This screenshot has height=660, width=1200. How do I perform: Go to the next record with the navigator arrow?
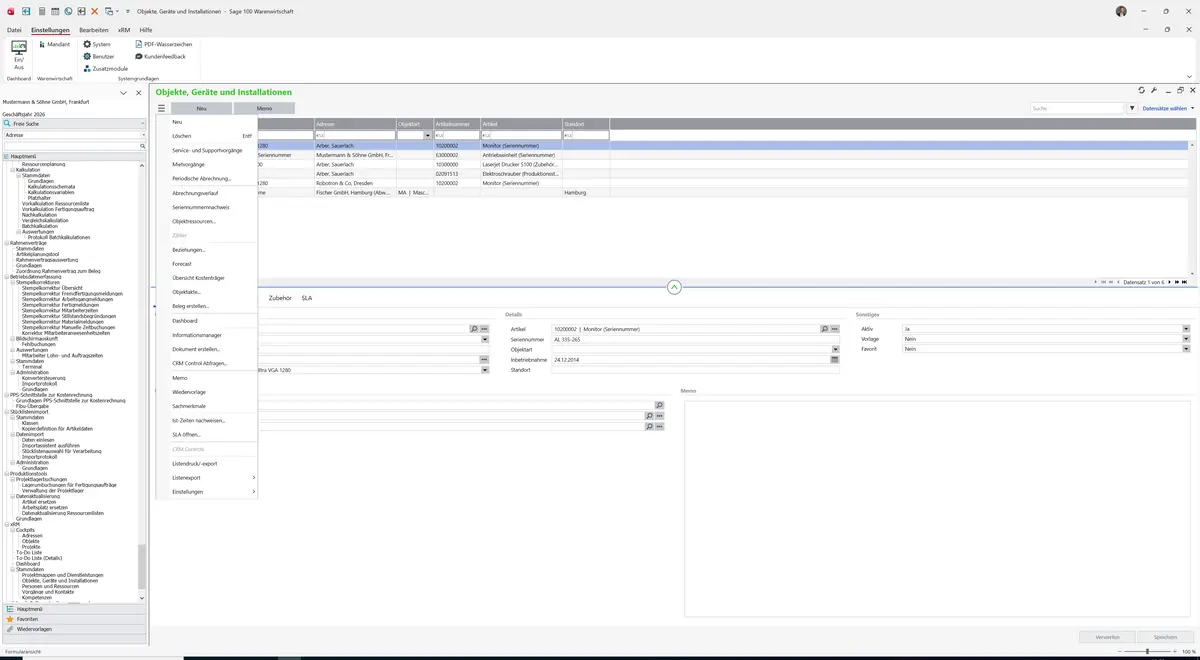pos(1168,282)
